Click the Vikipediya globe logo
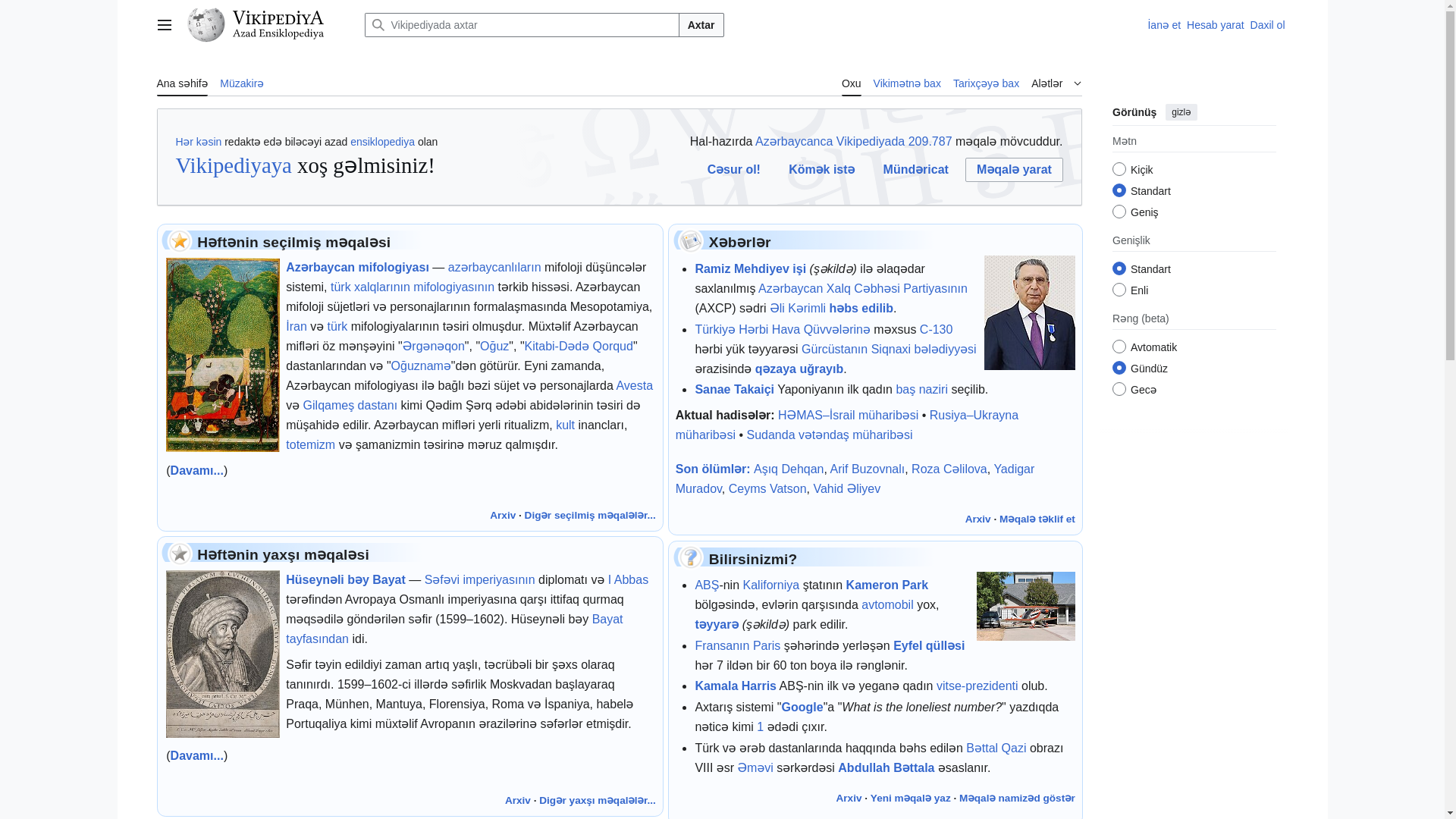The height and width of the screenshot is (819, 1456). pos(206,25)
